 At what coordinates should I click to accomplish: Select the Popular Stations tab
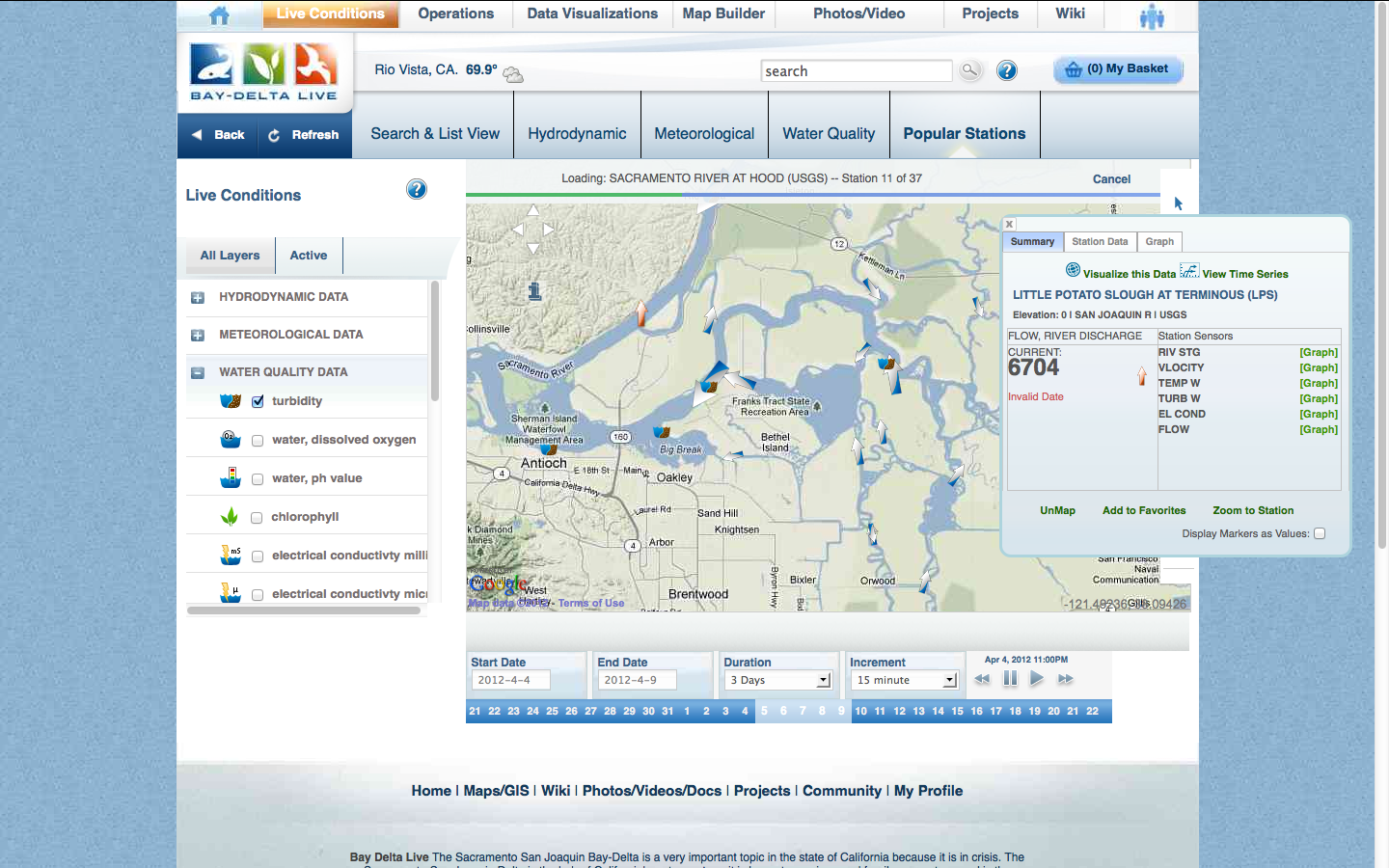(x=965, y=134)
